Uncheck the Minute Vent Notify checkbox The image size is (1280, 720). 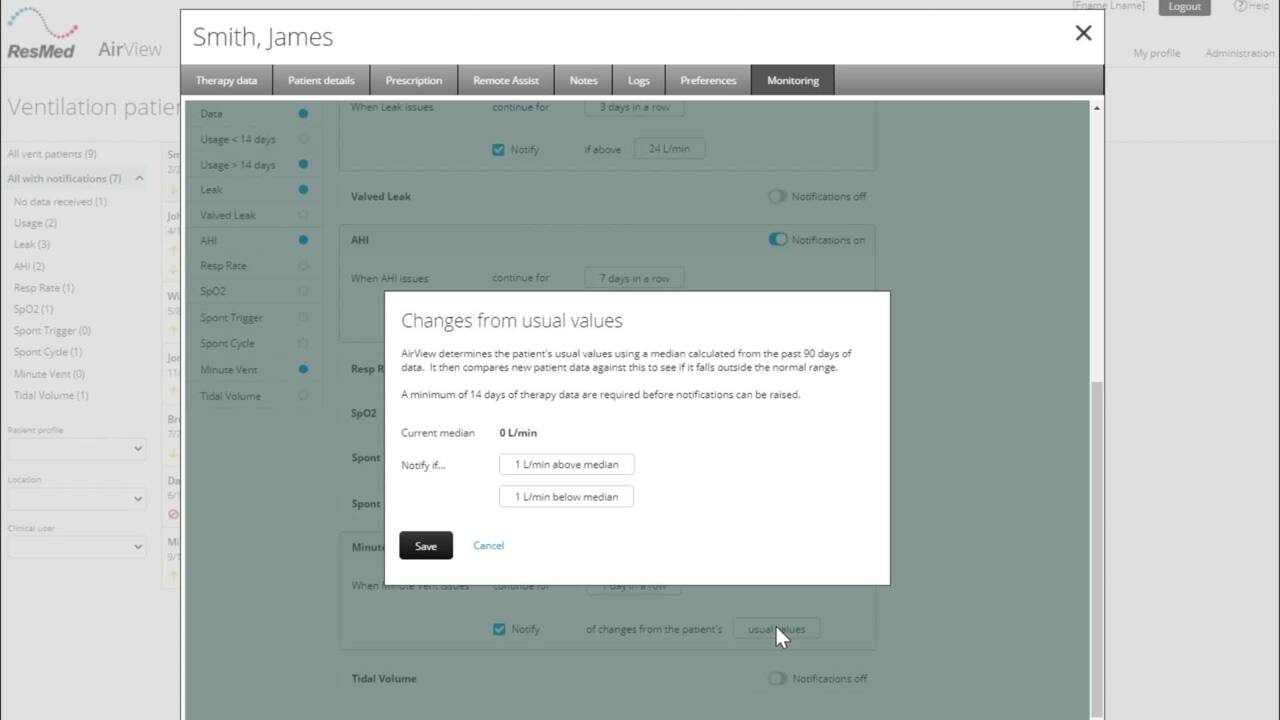pyautogui.click(x=499, y=630)
